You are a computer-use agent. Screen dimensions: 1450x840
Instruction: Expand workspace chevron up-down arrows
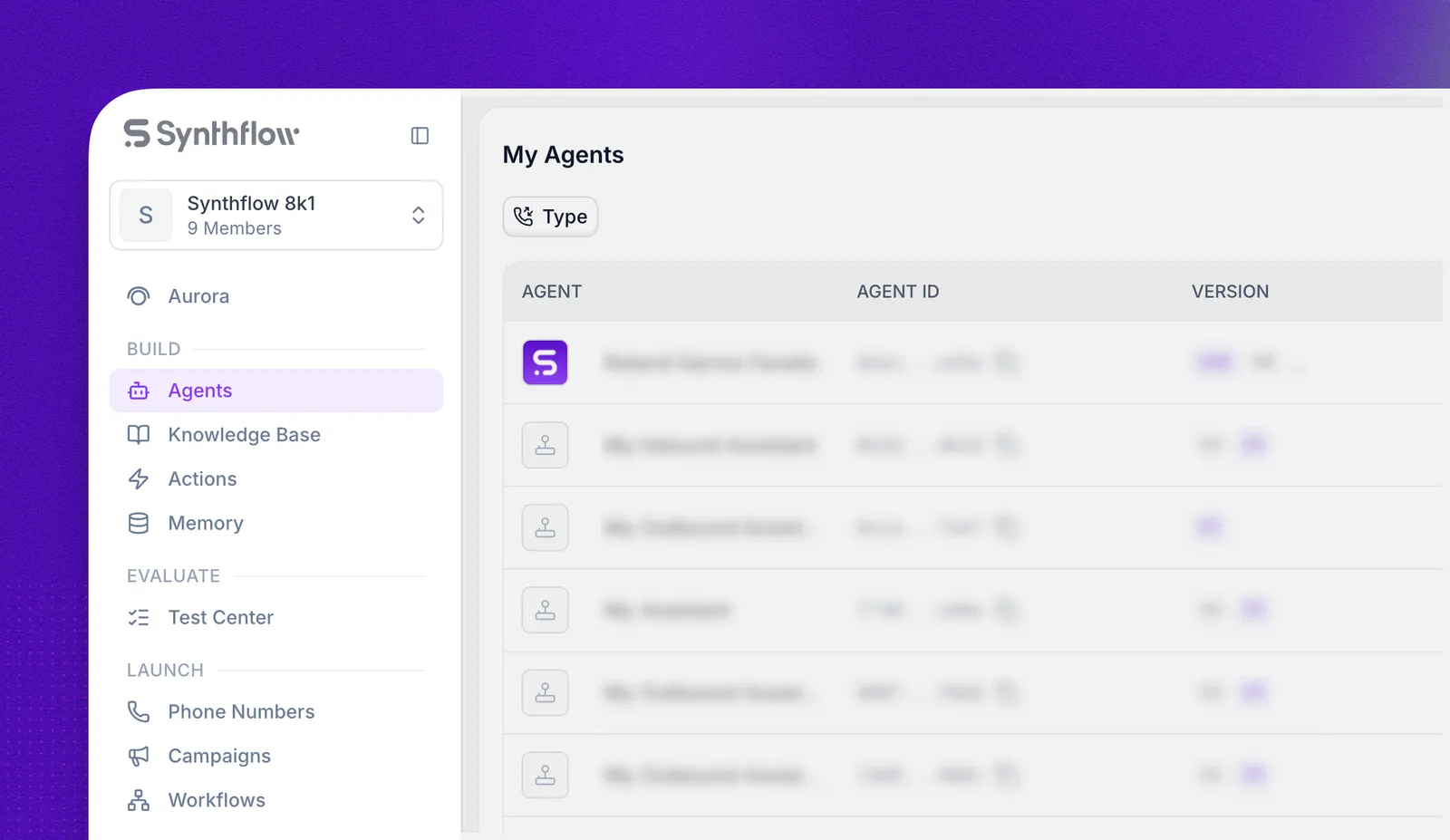click(x=418, y=216)
